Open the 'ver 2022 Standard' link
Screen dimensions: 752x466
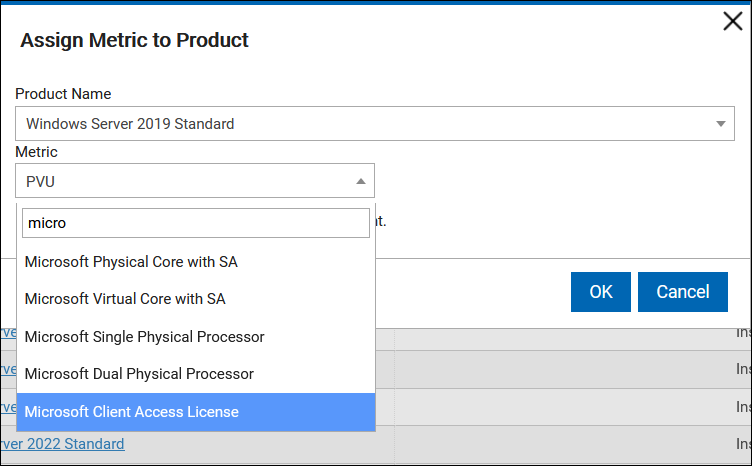pyautogui.click(x=62, y=444)
